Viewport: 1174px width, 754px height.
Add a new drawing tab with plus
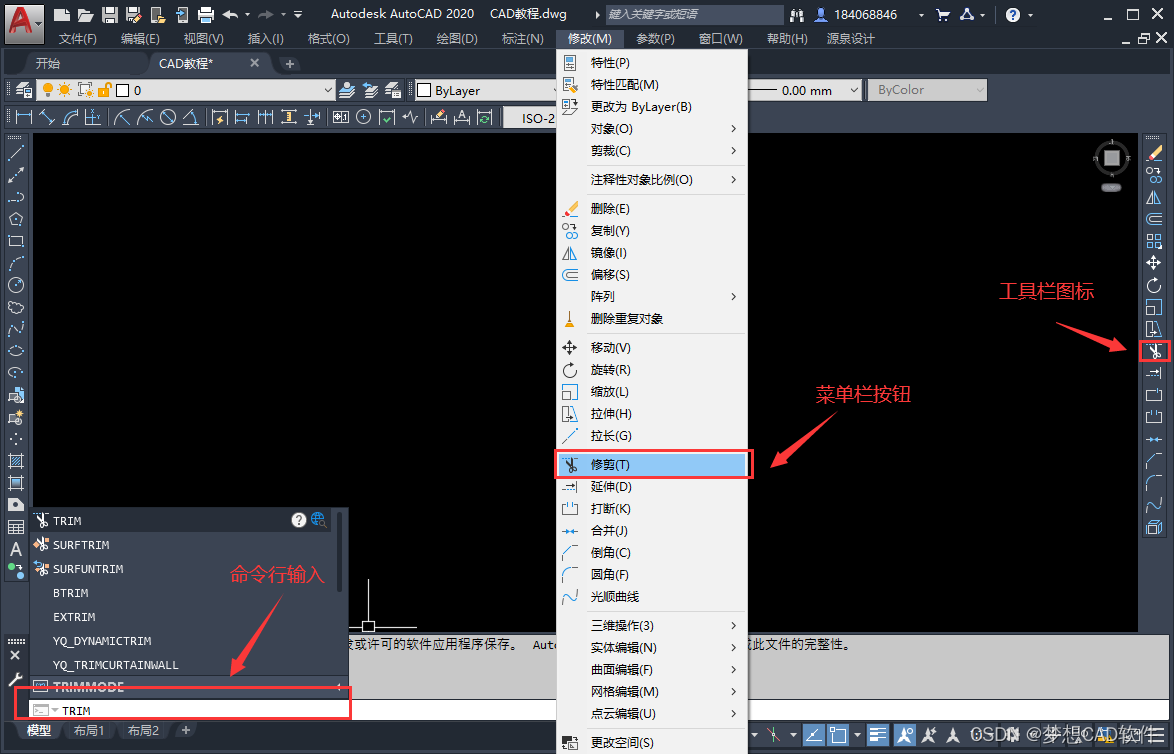290,64
